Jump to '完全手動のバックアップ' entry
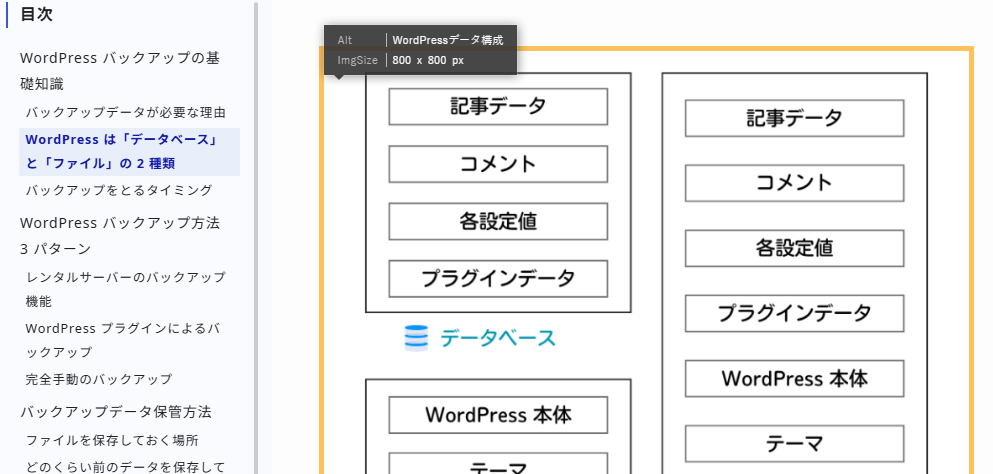The image size is (993, 474). pos(99,380)
